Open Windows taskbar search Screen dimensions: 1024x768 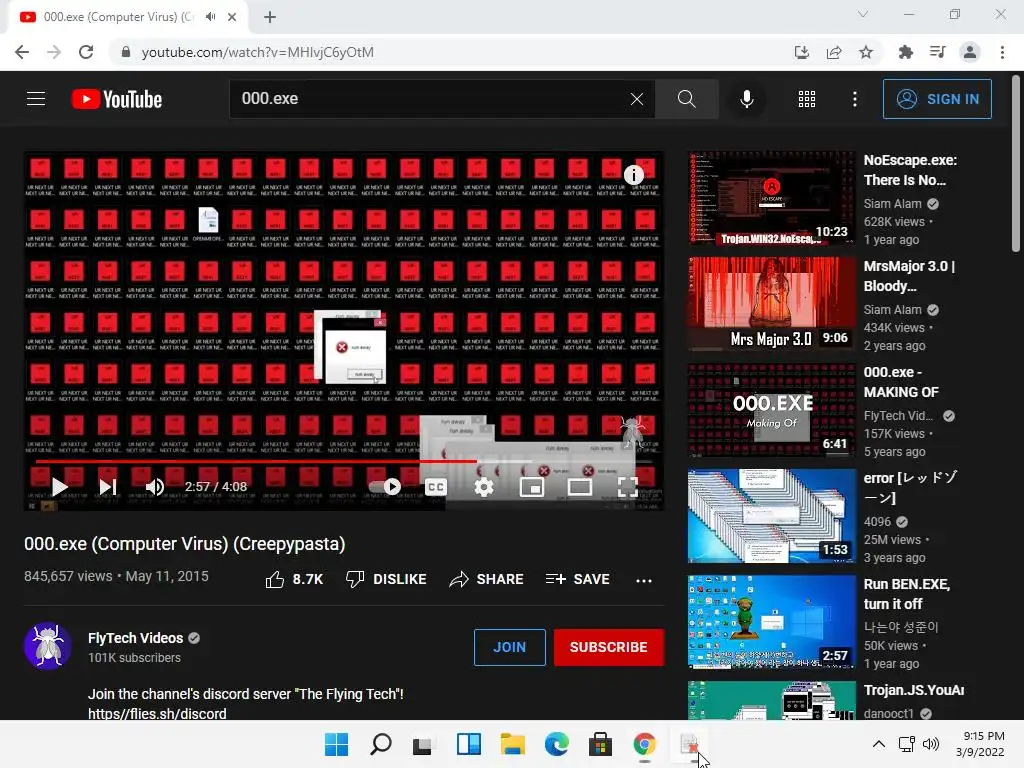[381, 744]
